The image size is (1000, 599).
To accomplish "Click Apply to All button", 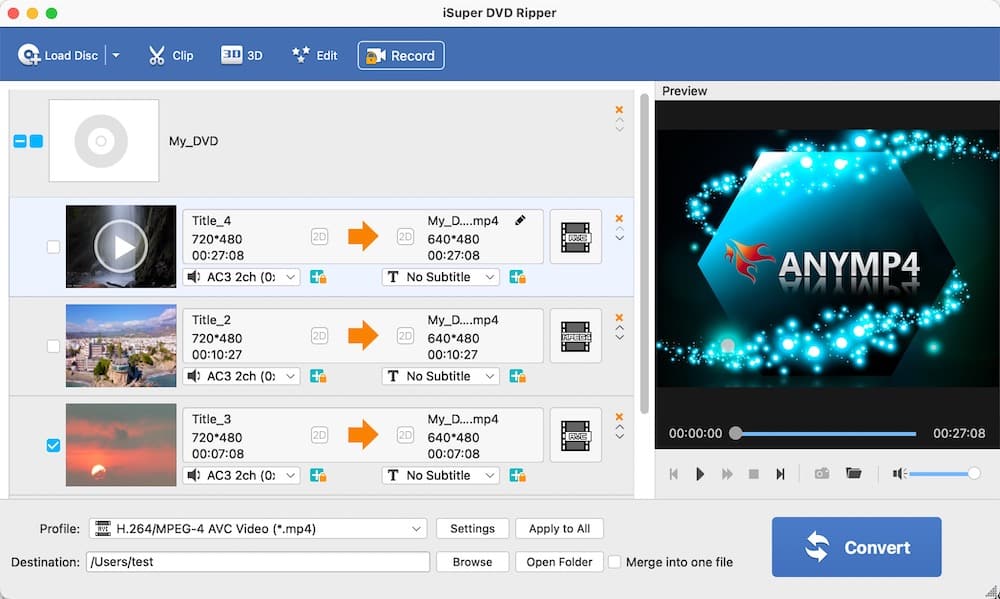I will [x=559, y=528].
